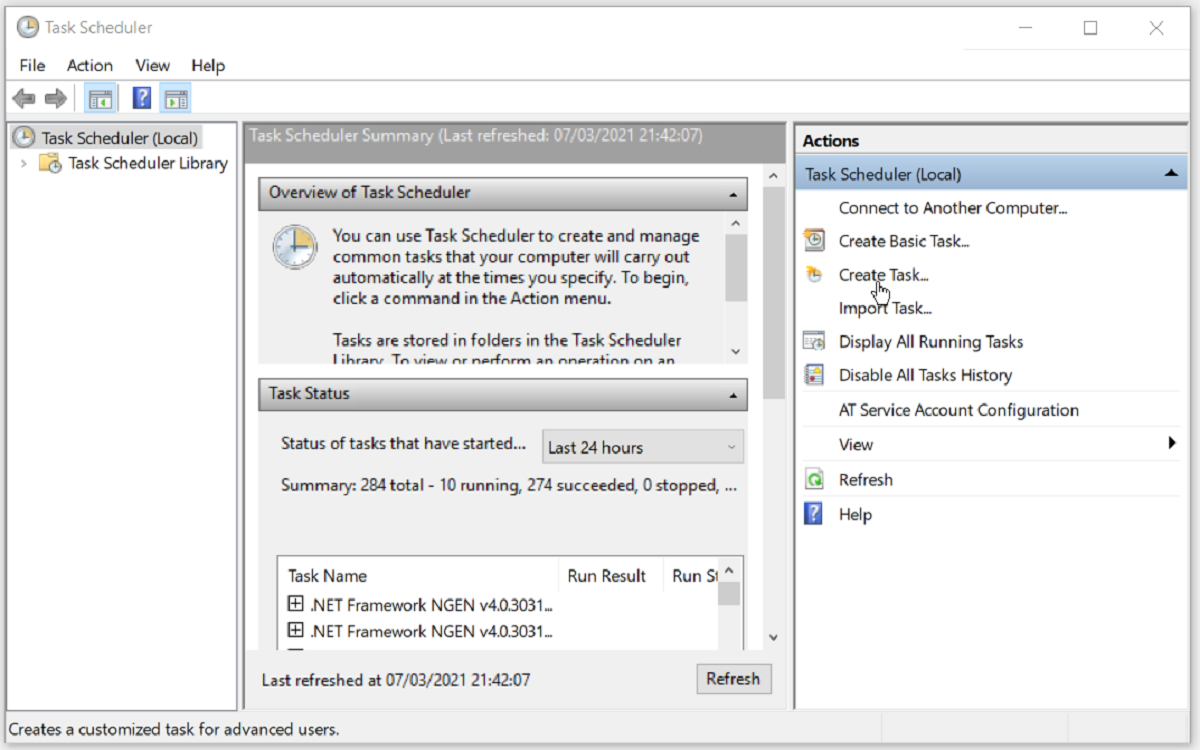Image resolution: width=1200 pixels, height=750 pixels.
Task: Click Create Basic Task... action text
Action: pos(904,241)
